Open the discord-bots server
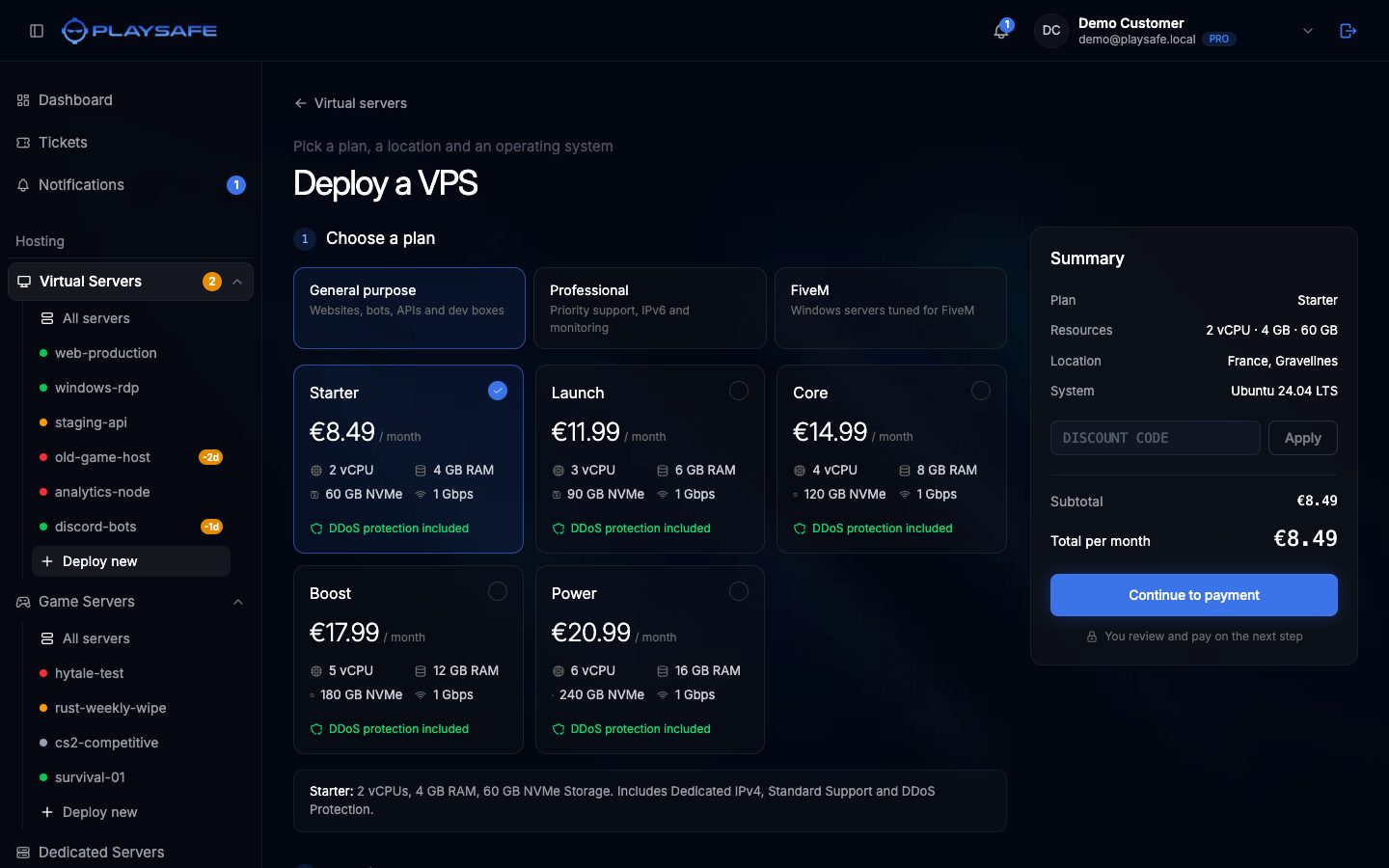Screen dimensions: 1389x868 [131, 527]
